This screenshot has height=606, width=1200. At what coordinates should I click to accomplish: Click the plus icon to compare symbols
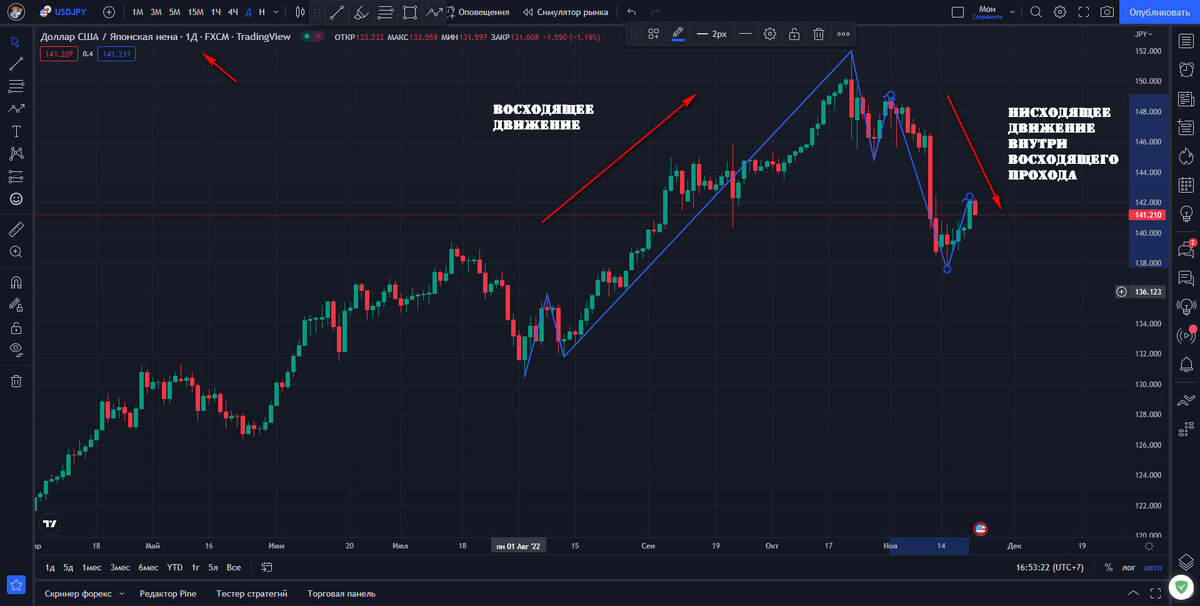108,12
